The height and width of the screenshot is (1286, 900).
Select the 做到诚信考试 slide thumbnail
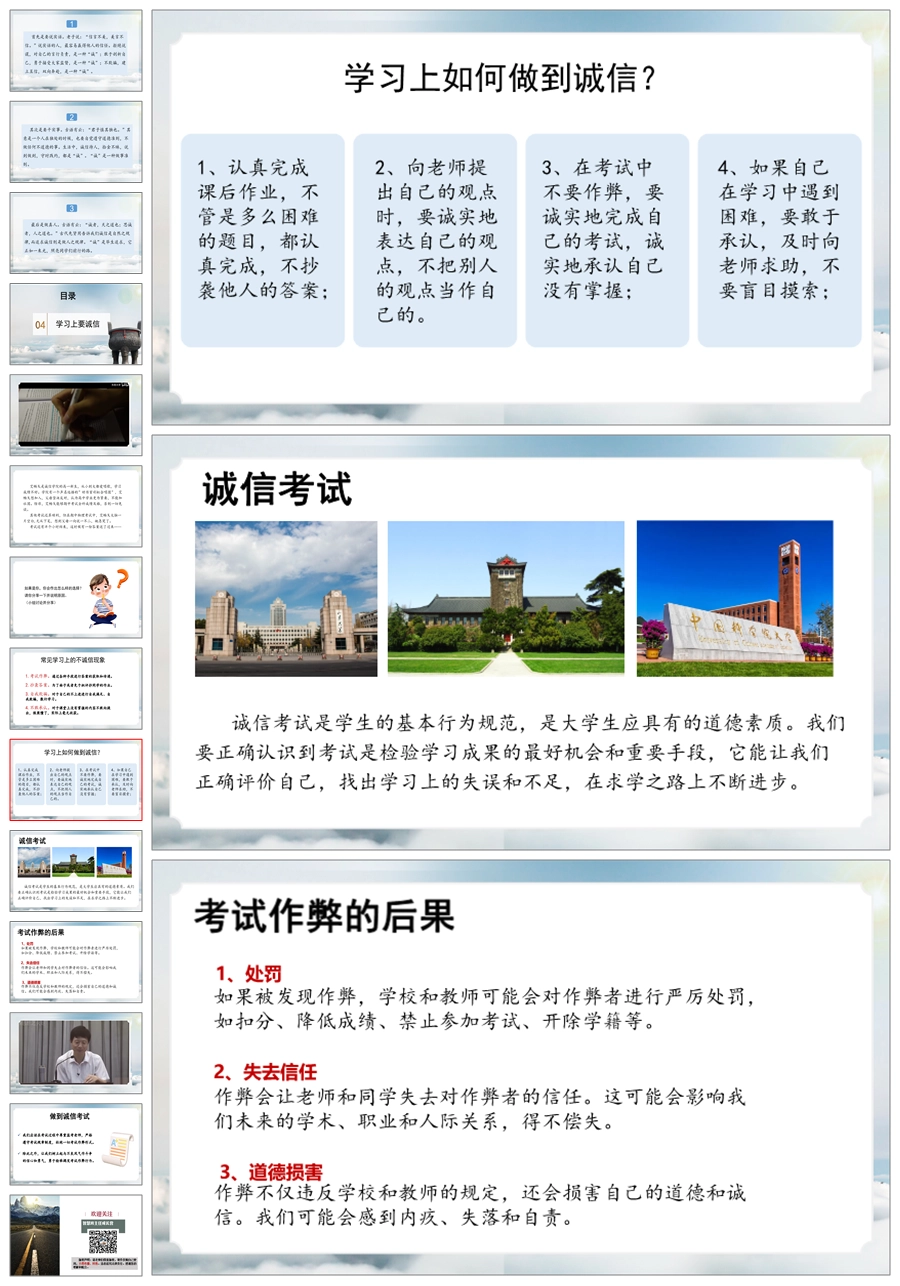(76, 1144)
